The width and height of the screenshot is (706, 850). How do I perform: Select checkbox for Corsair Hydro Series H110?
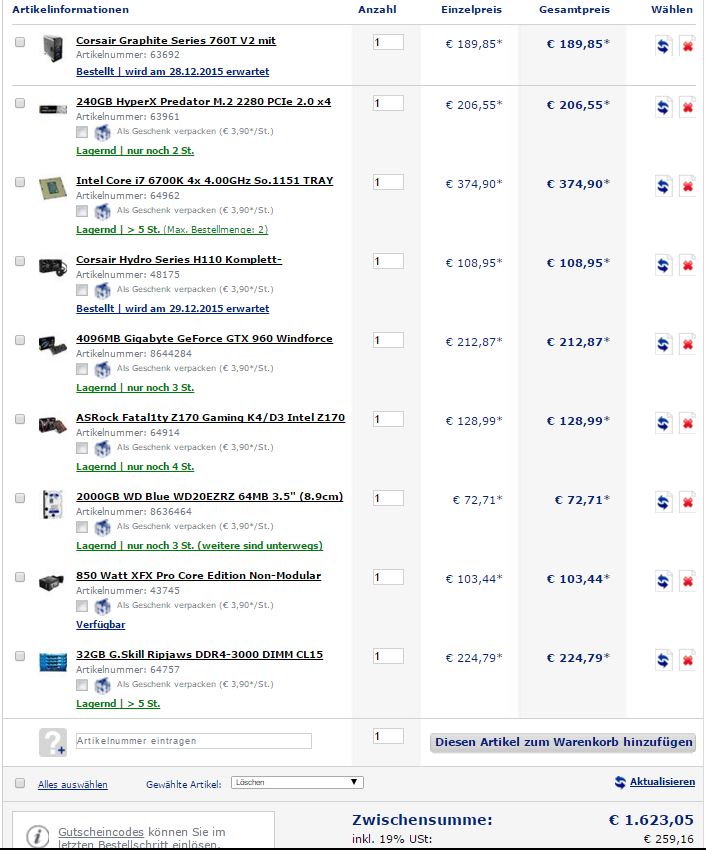tap(20, 261)
